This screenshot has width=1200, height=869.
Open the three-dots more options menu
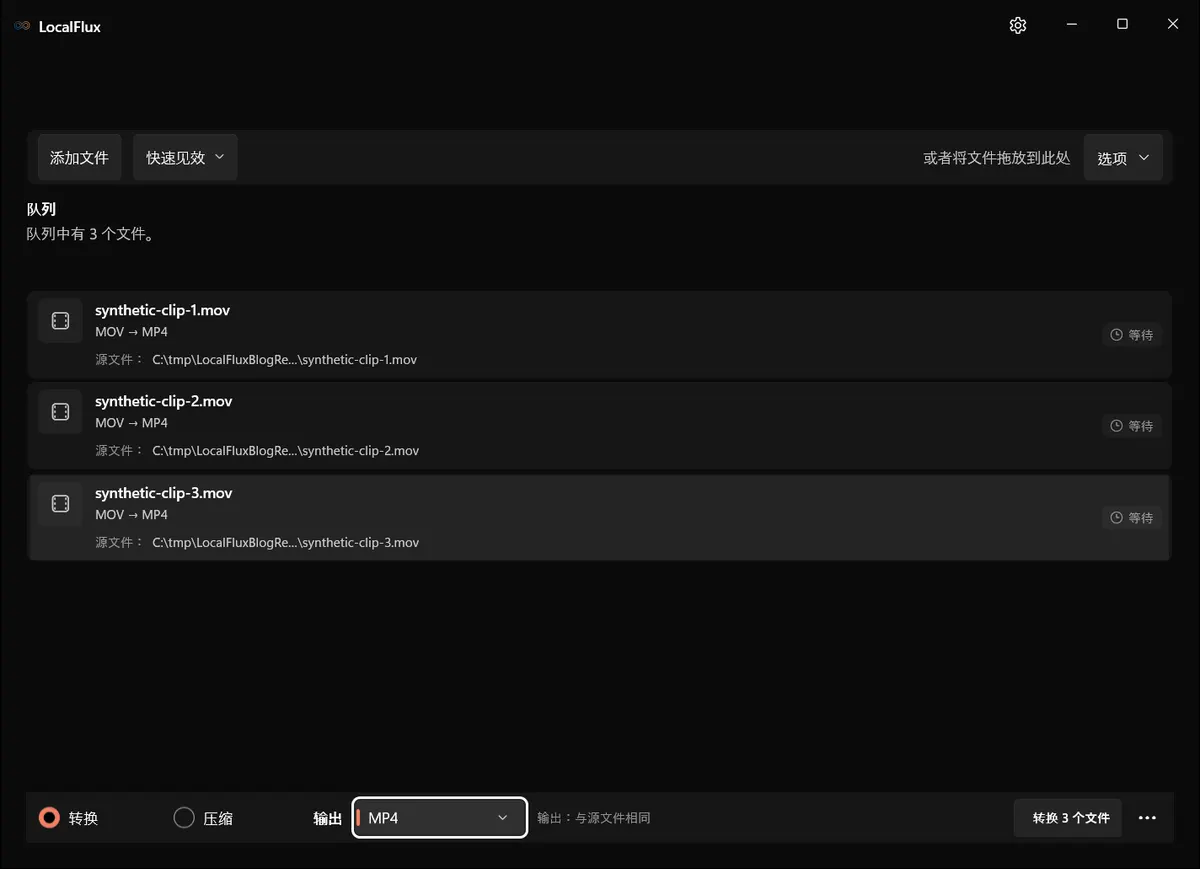[x=1147, y=818]
